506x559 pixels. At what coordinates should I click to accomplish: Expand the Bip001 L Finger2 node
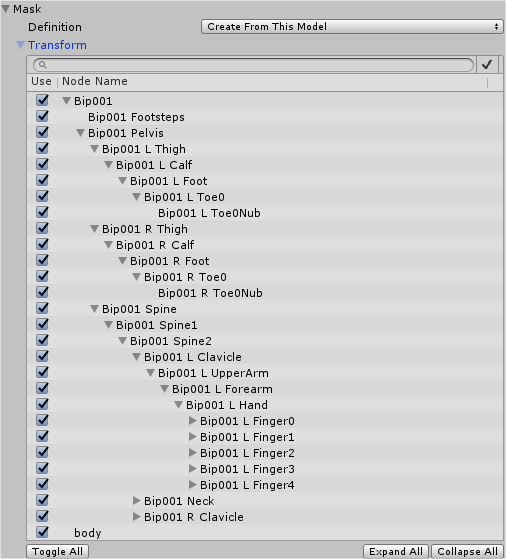193,452
